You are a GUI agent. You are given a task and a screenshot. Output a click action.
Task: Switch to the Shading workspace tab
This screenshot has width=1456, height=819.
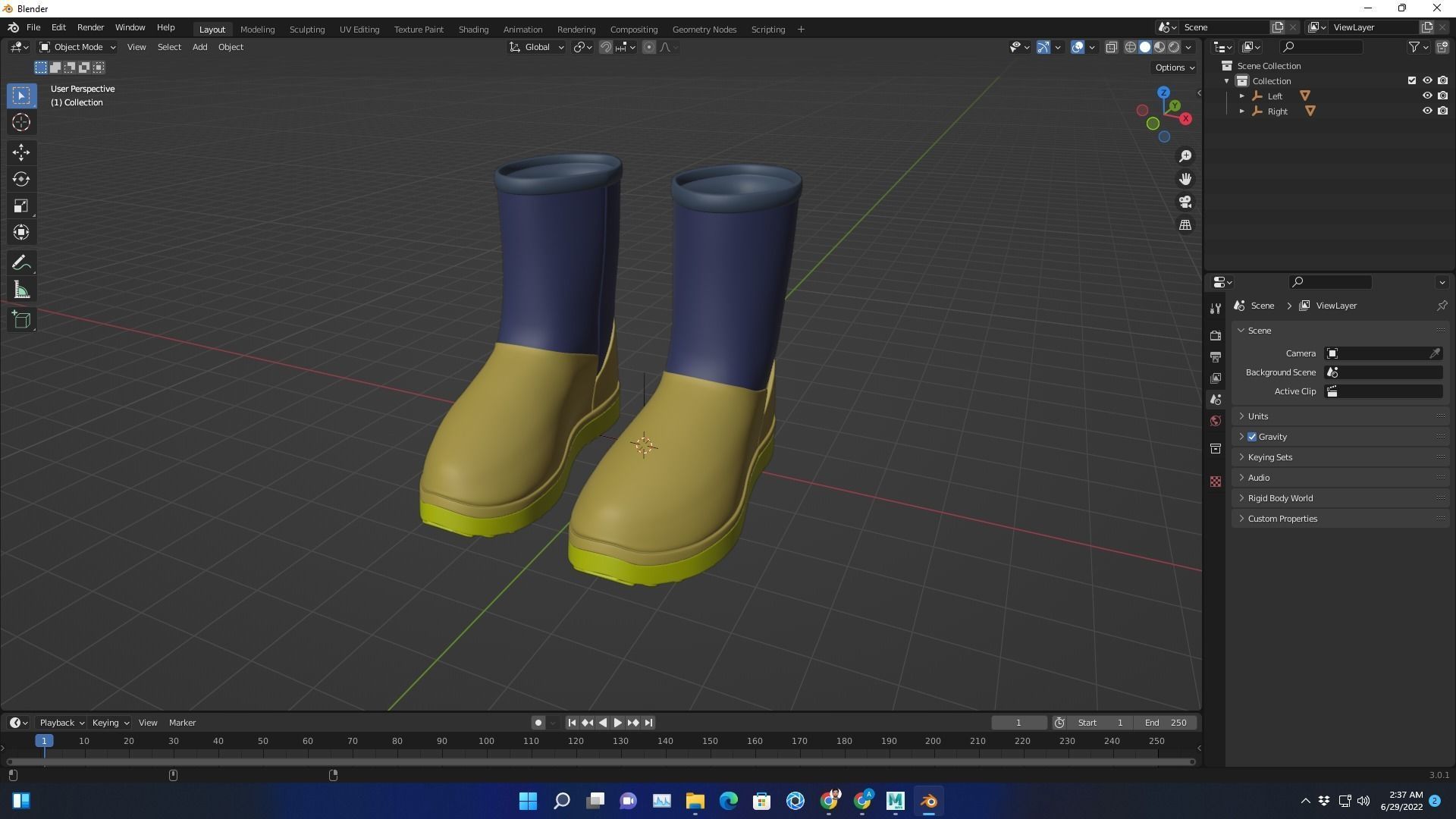tap(473, 29)
